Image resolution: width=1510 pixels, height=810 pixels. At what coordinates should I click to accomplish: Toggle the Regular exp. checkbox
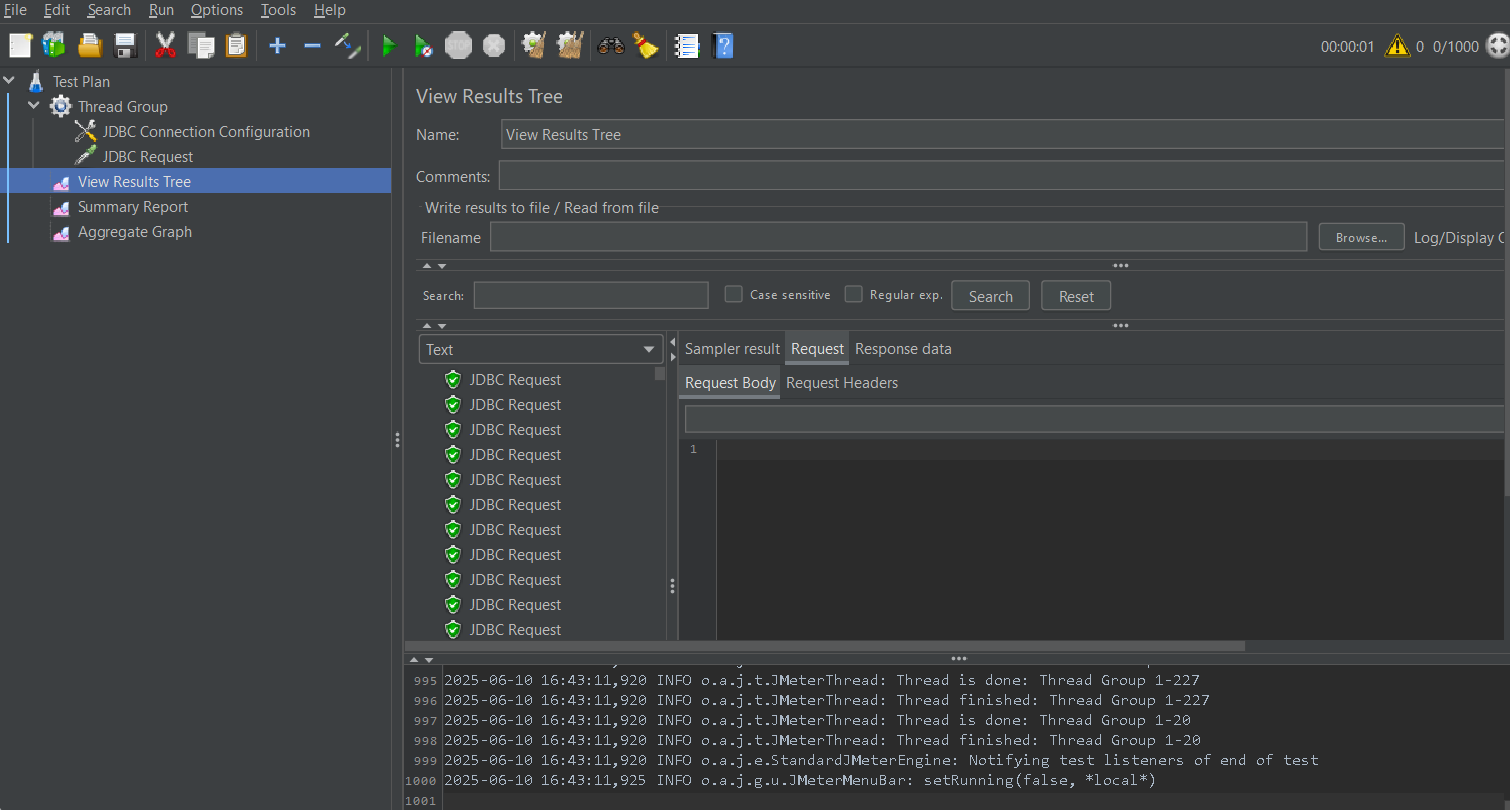pos(854,294)
